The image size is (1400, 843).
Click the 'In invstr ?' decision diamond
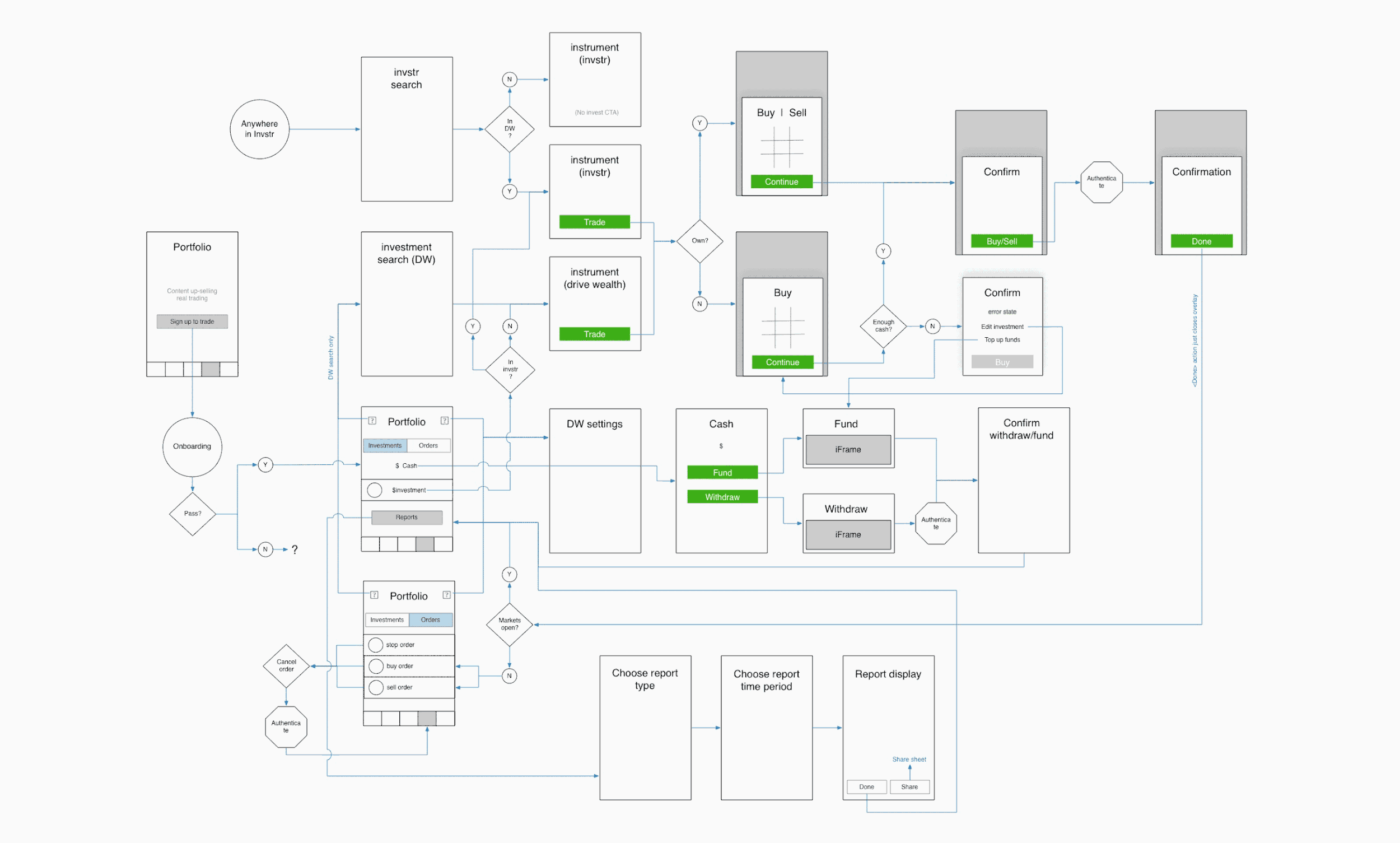(x=510, y=370)
